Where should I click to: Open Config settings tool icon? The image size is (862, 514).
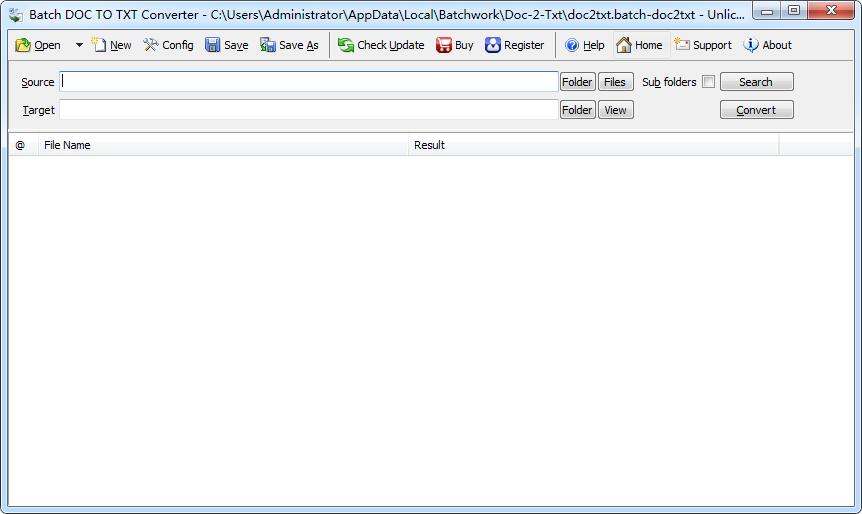point(151,45)
